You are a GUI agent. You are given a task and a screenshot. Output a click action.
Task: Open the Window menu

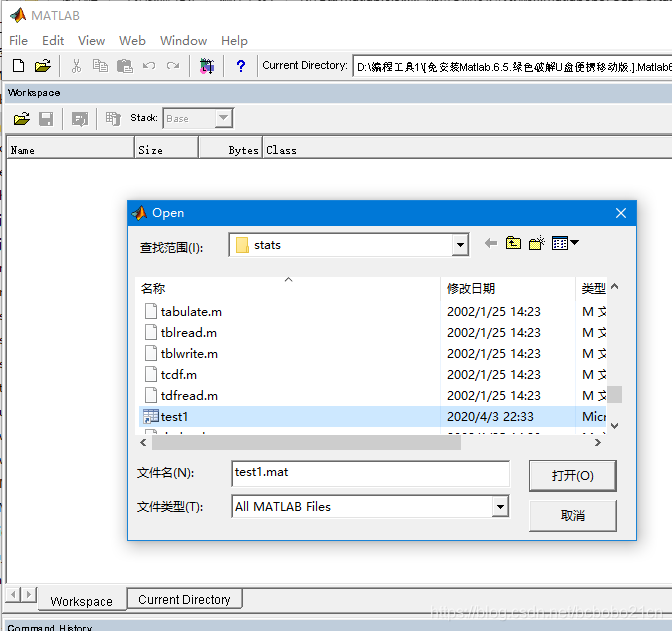[x=183, y=41]
